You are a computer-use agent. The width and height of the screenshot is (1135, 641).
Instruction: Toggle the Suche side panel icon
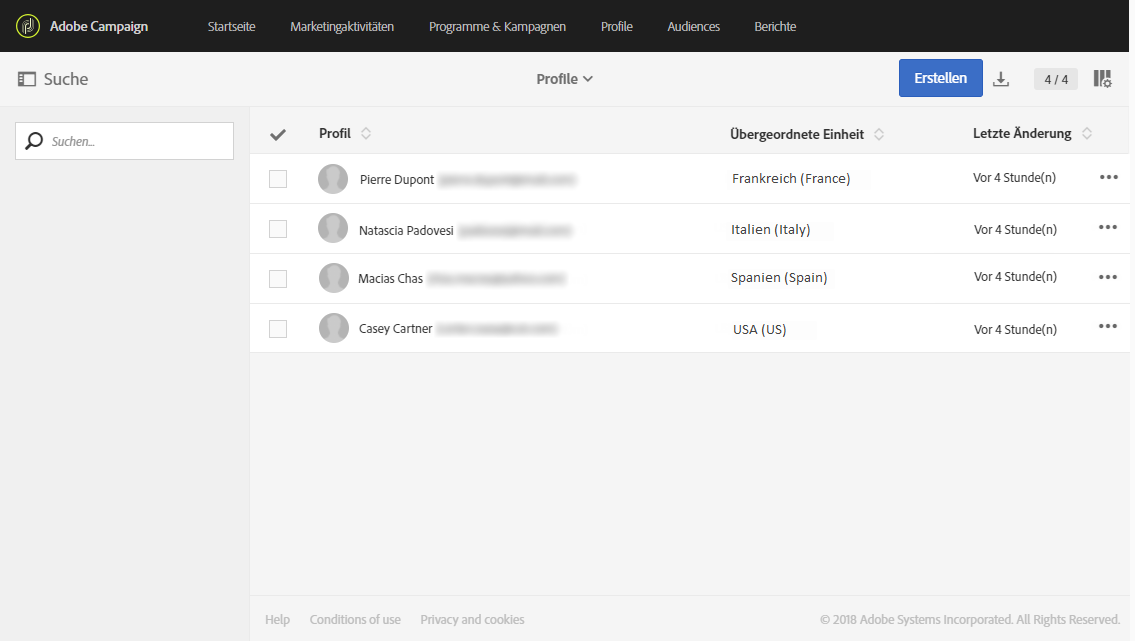pos(27,79)
